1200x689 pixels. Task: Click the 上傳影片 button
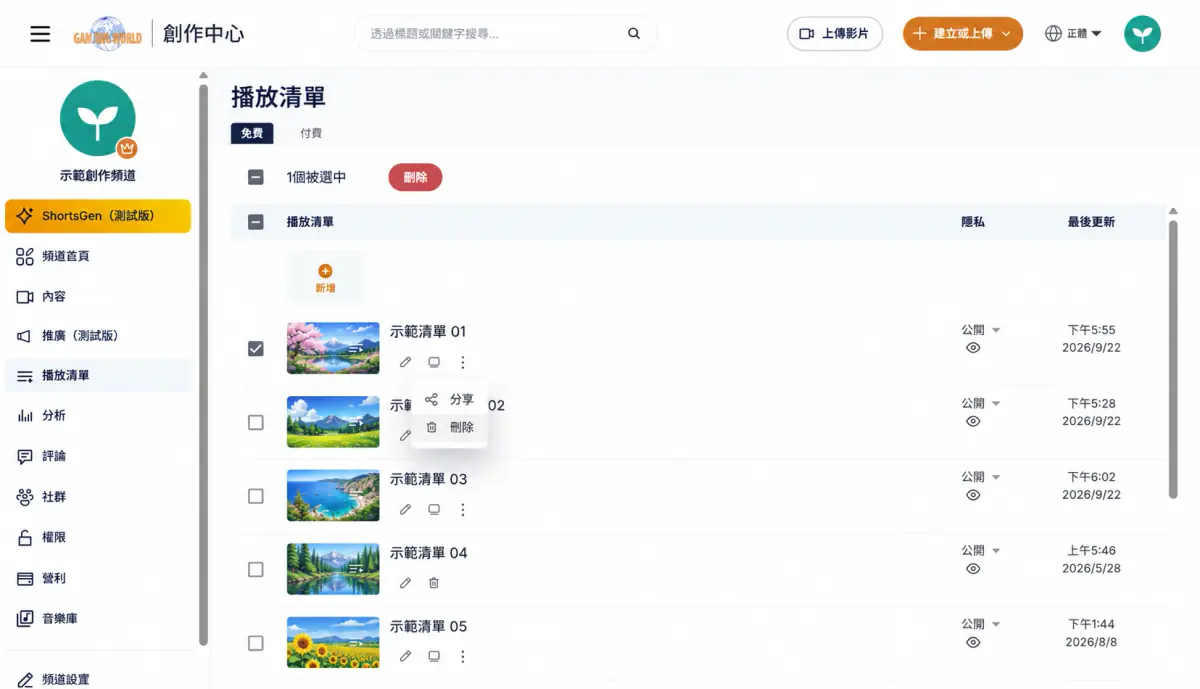(835, 34)
